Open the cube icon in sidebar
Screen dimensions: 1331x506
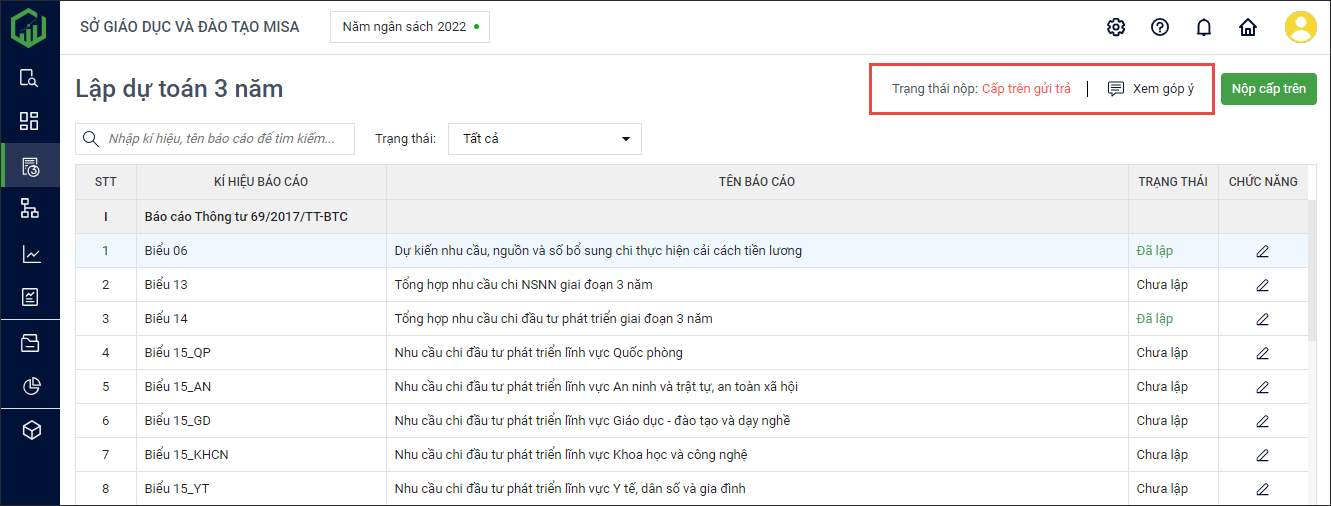pyautogui.click(x=30, y=430)
